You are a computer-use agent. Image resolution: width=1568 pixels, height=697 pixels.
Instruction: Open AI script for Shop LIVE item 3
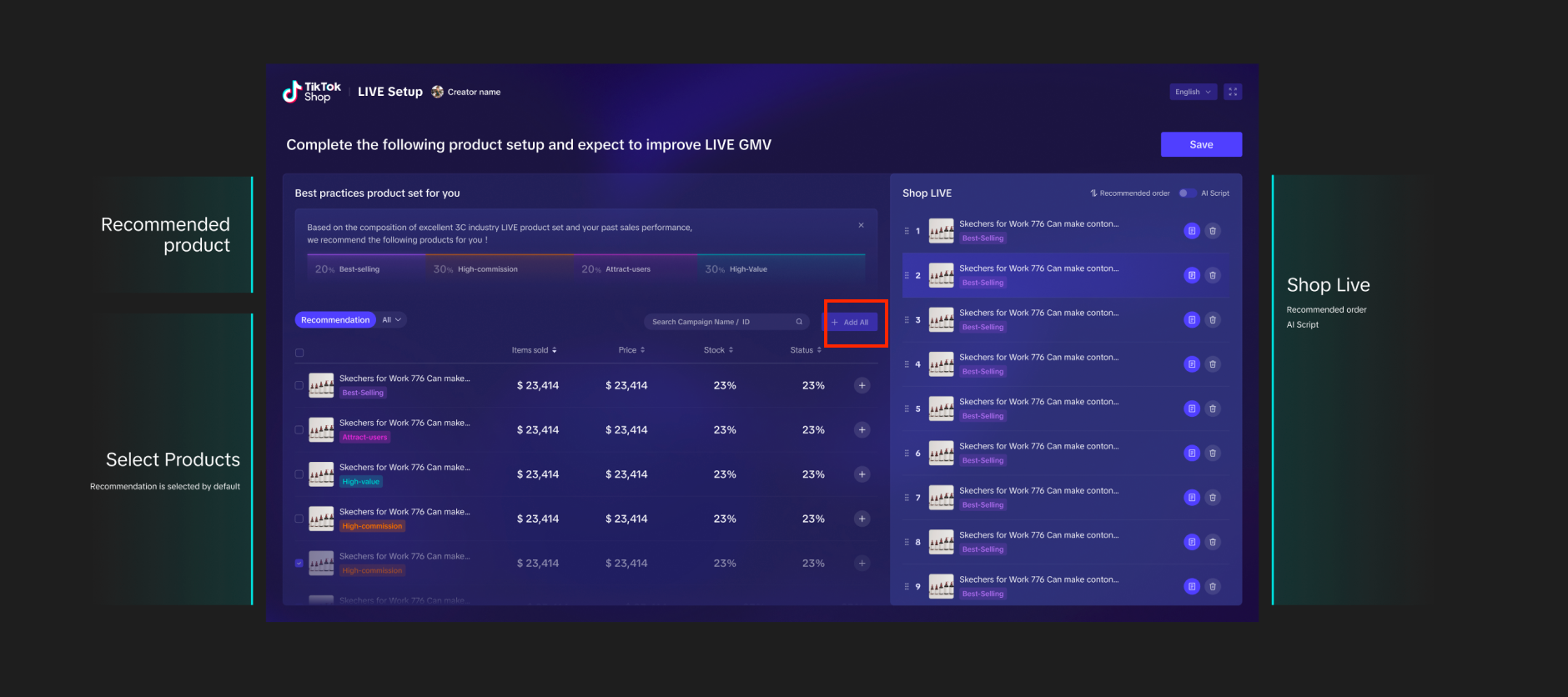click(x=1192, y=319)
